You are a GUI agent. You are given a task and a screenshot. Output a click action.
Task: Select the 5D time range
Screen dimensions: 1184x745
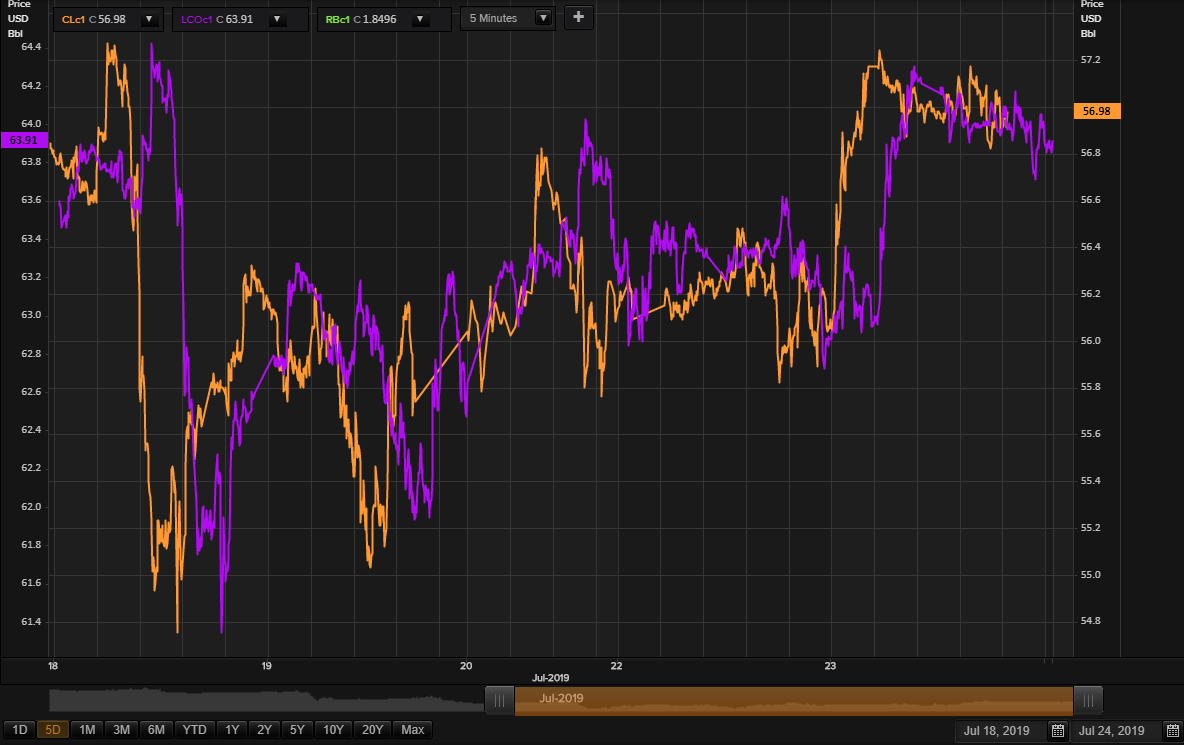click(53, 730)
